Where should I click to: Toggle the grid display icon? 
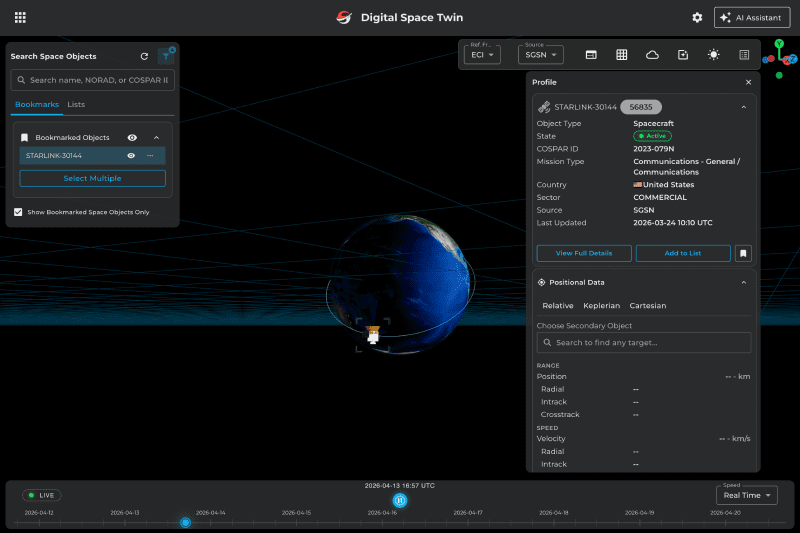coord(621,55)
